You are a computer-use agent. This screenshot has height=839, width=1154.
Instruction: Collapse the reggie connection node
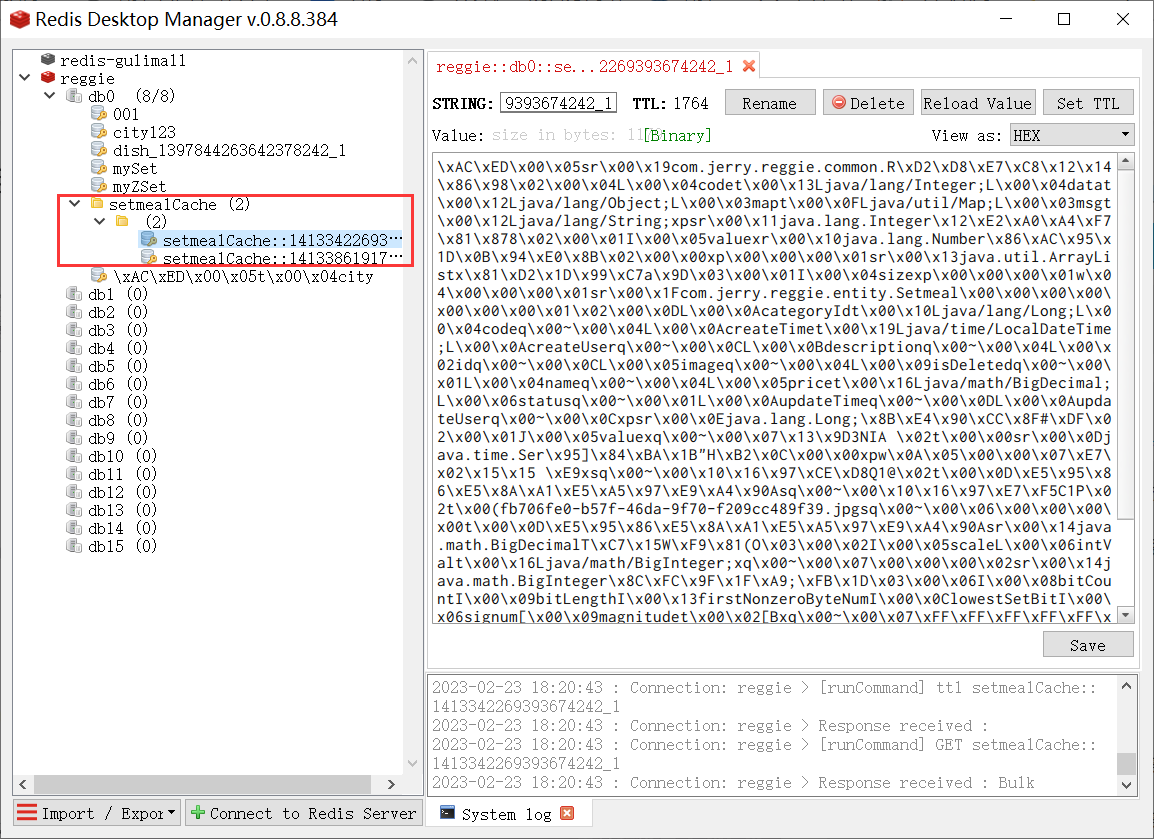[x=25, y=77]
